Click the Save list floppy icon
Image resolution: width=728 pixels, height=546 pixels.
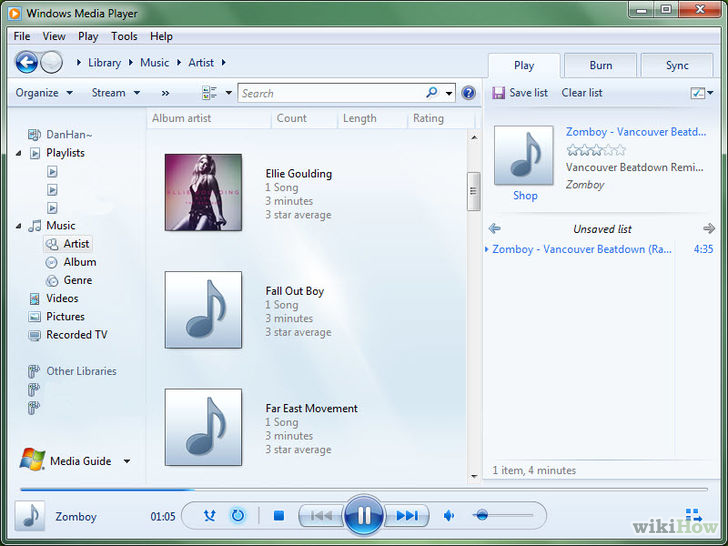pyautogui.click(x=498, y=93)
